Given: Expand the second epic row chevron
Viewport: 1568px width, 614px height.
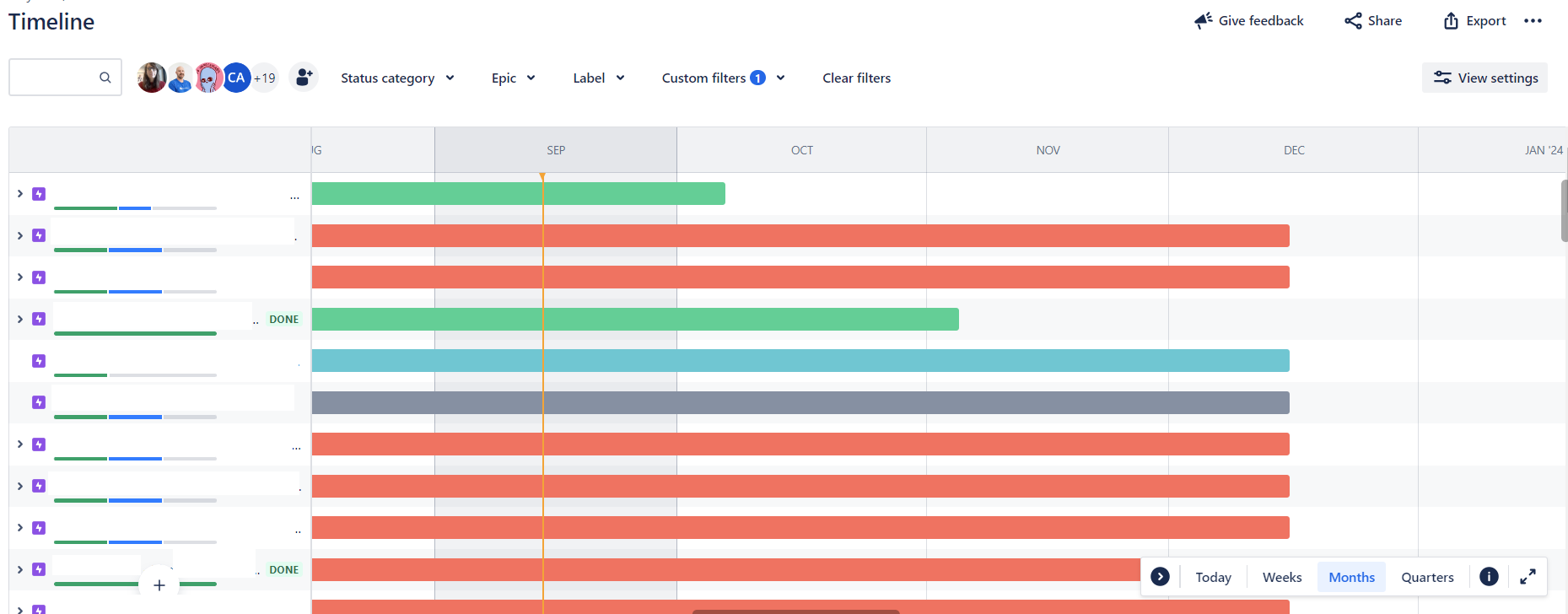Looking at the screenshot, I should 20,235.
